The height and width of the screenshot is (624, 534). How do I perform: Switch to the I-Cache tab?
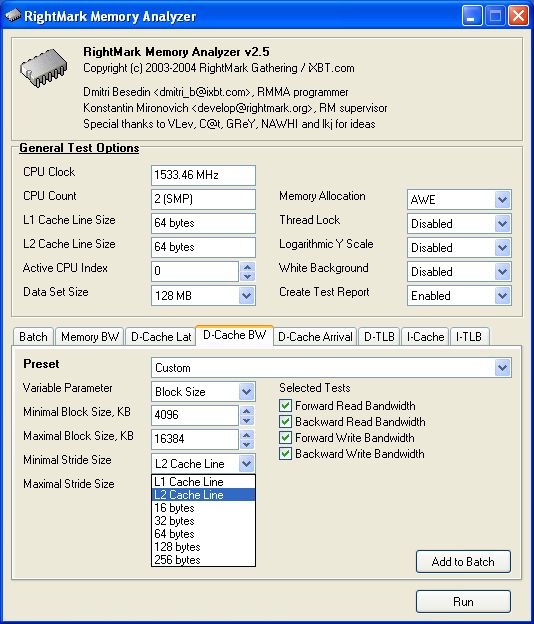pyautogui.click(x=425, y=337)
